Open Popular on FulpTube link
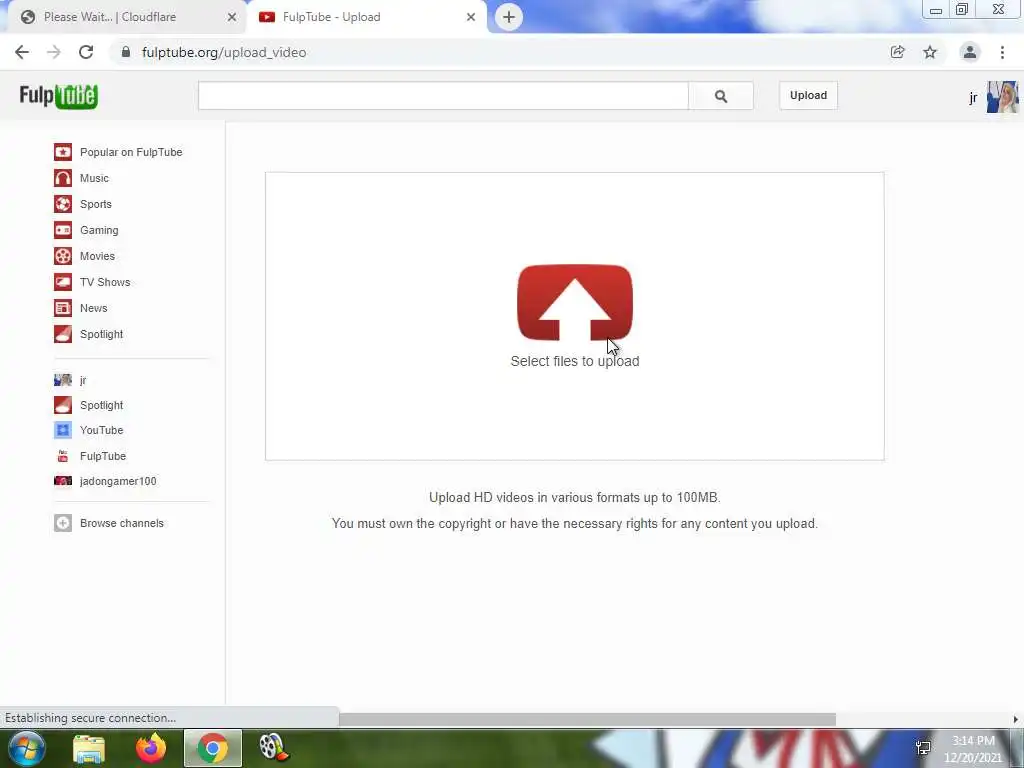 131,152
